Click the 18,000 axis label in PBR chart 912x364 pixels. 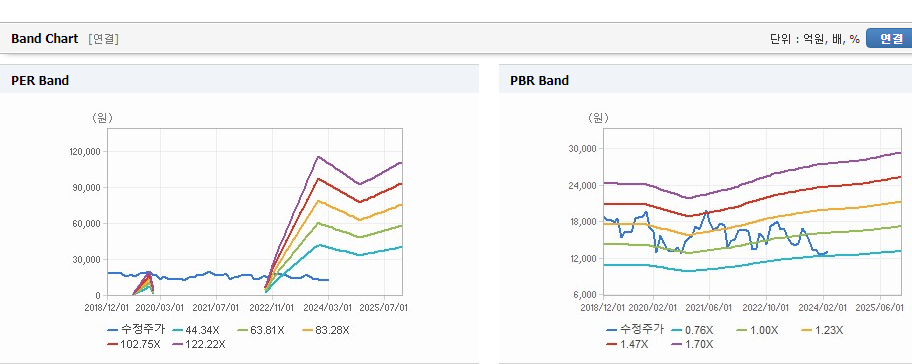584,222
